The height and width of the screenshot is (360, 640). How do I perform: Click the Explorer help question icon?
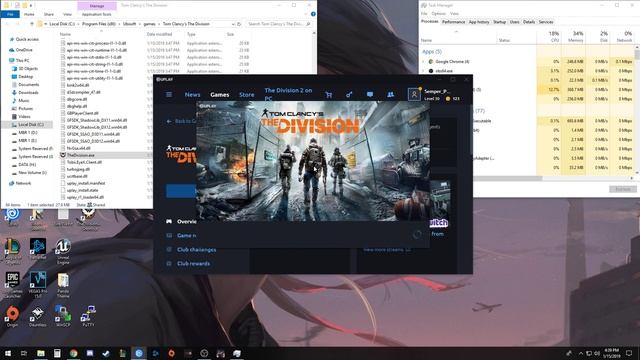point(313,14)
